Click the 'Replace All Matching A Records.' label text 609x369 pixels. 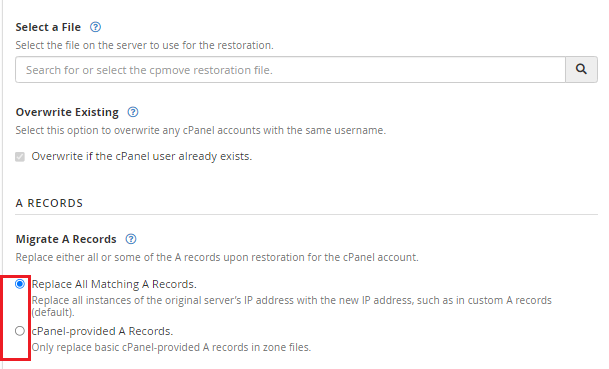pyautogui.click(x=114, y=284)
